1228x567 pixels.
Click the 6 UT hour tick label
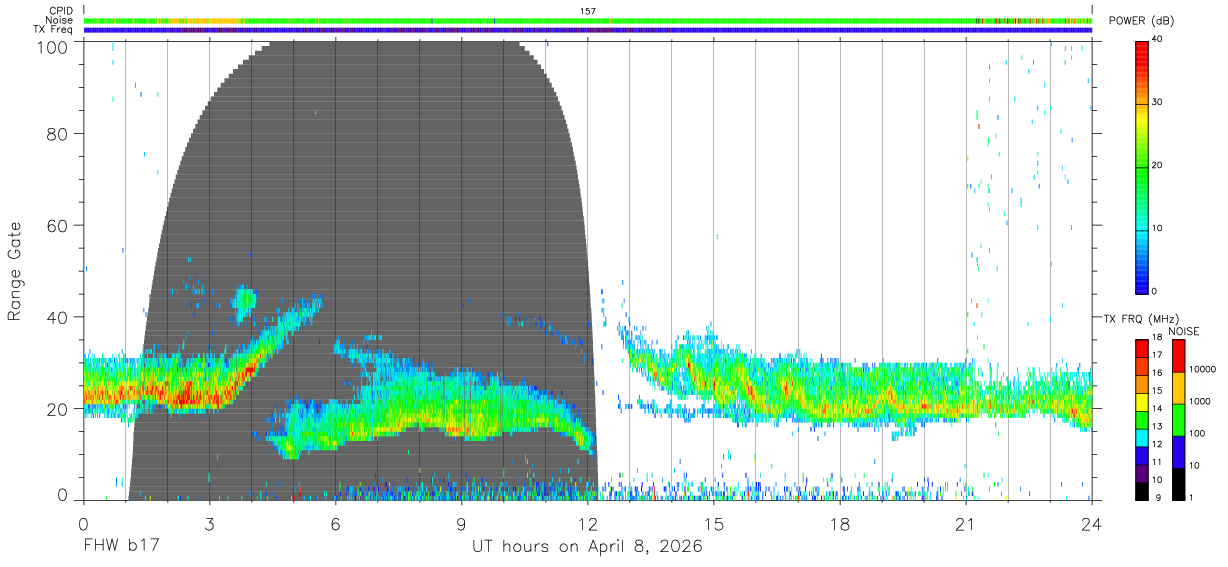click(x=335, y=524)
